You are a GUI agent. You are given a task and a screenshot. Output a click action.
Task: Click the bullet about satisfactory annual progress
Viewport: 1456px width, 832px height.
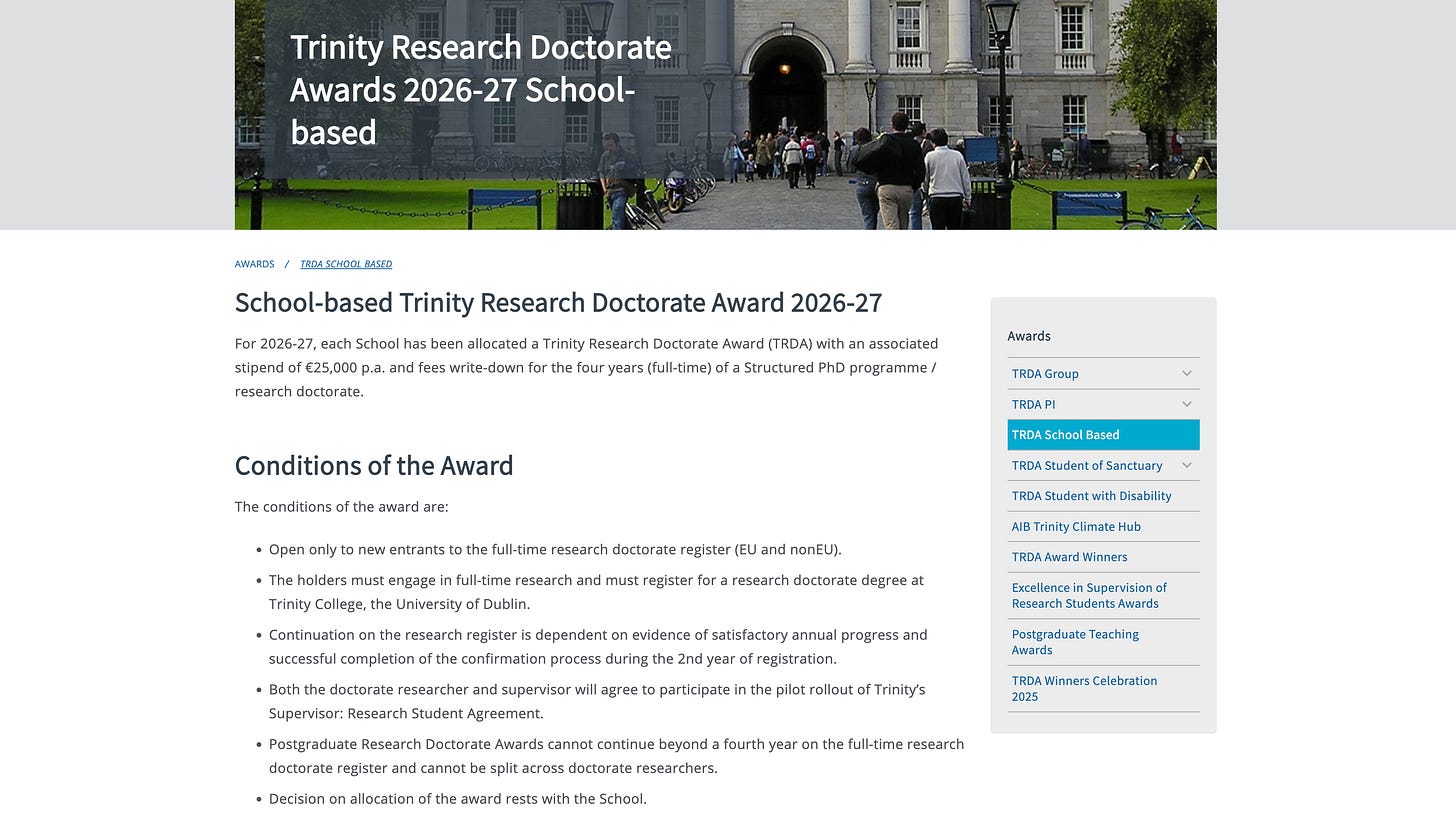[x=598, y=647]
